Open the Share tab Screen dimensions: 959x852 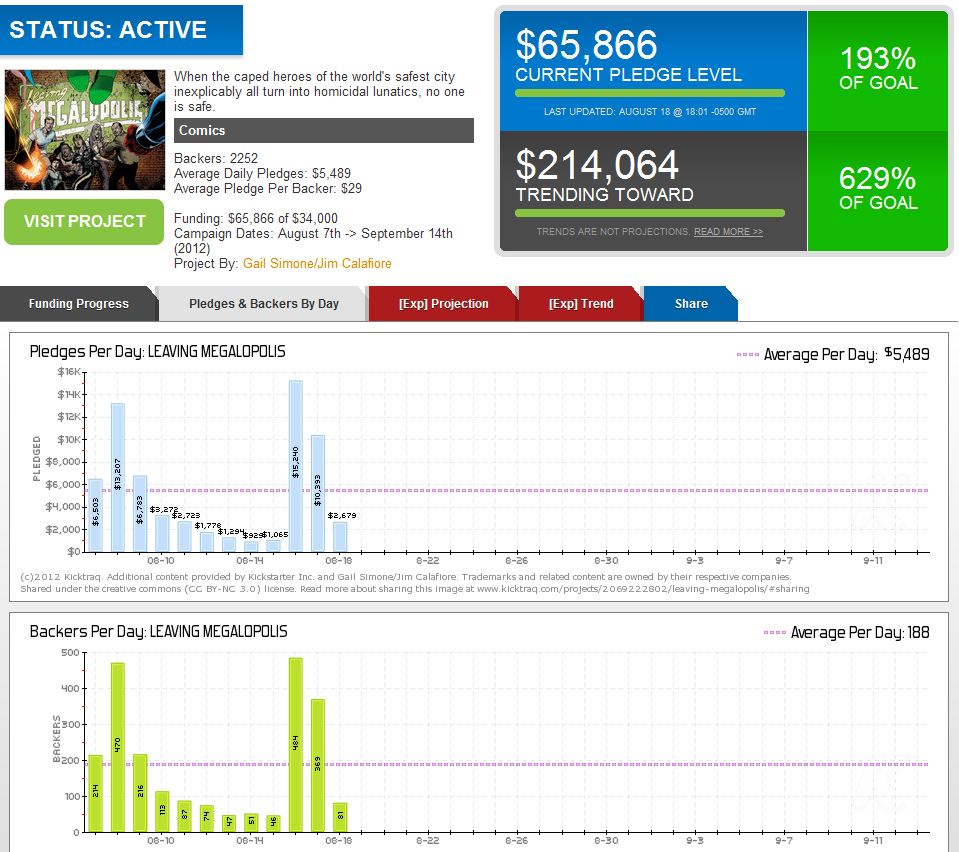click(690, 304)
